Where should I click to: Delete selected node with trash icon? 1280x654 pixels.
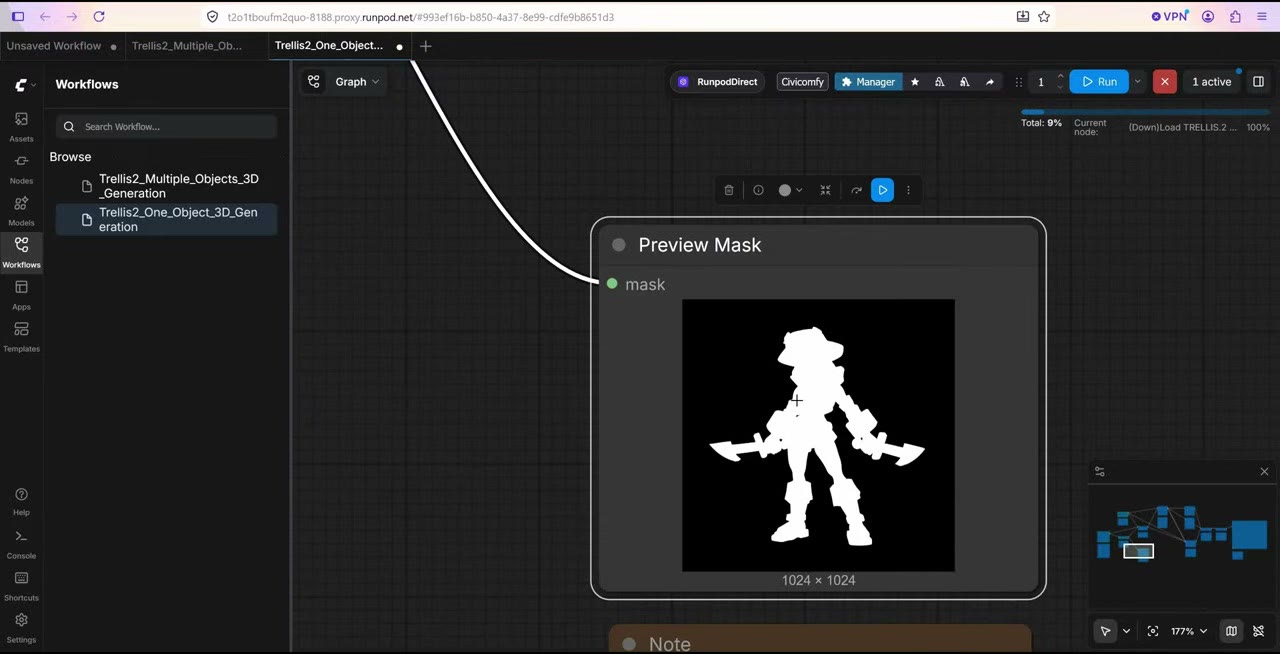(729, 190)
